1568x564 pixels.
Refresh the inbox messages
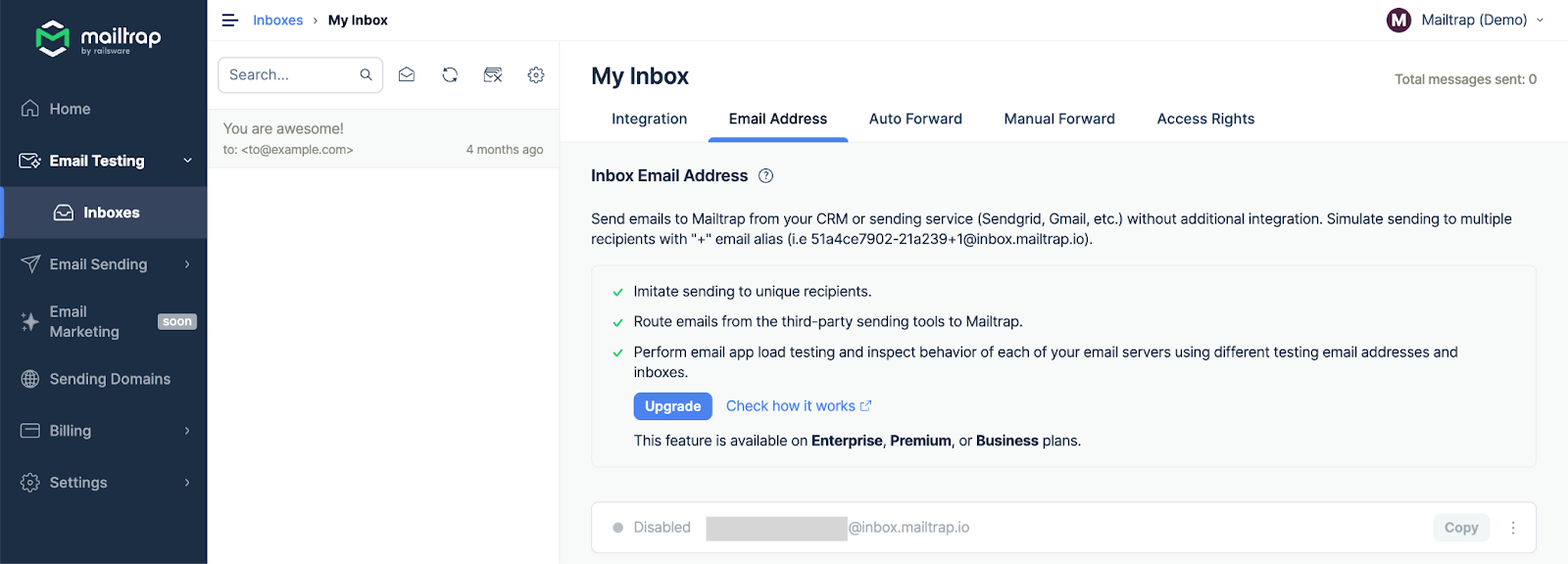click(x=450, y=74)
